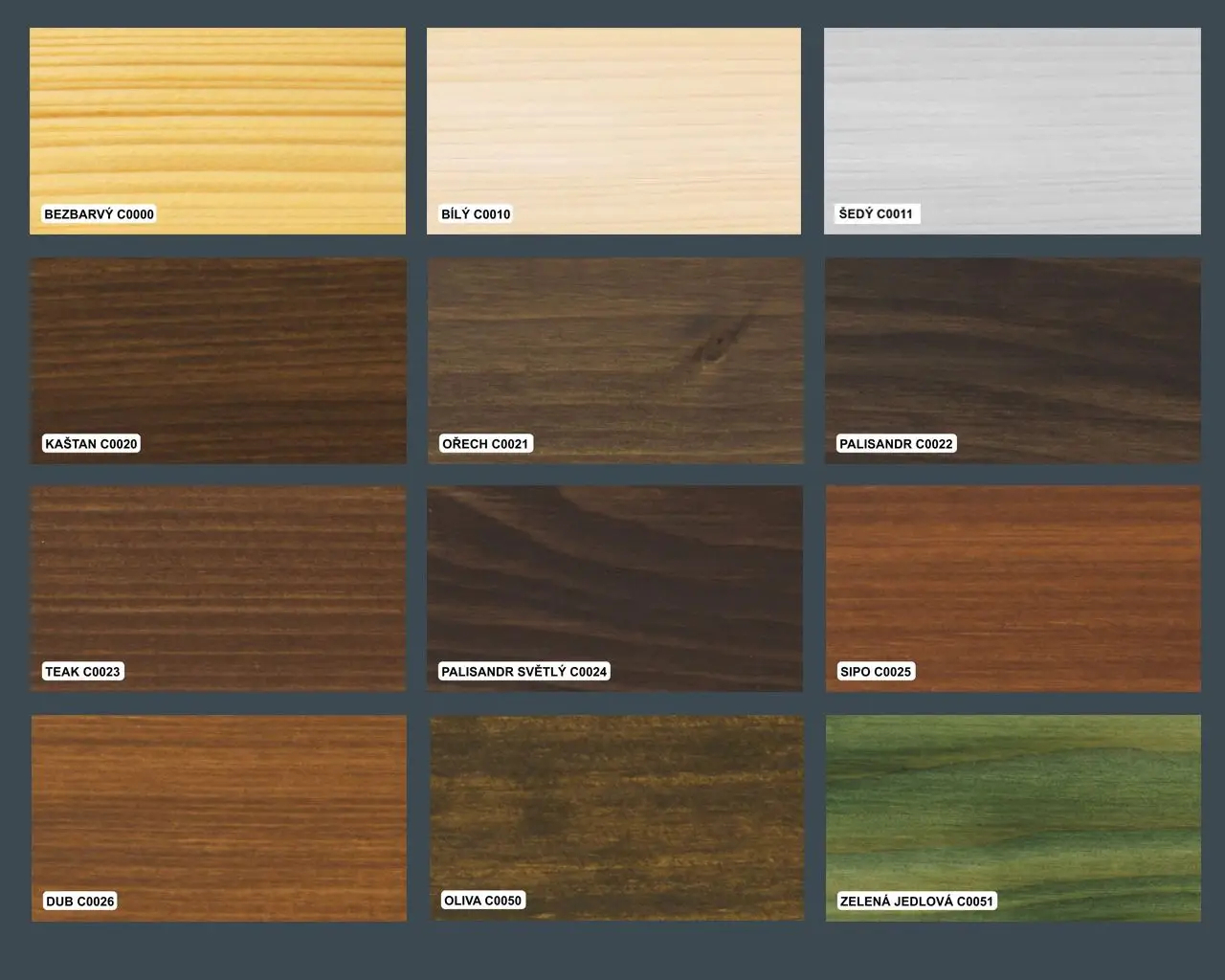Click the 'BEZBARVÝ C0000' label
The height and width of the screenshot is (980, 1225).
100,214
